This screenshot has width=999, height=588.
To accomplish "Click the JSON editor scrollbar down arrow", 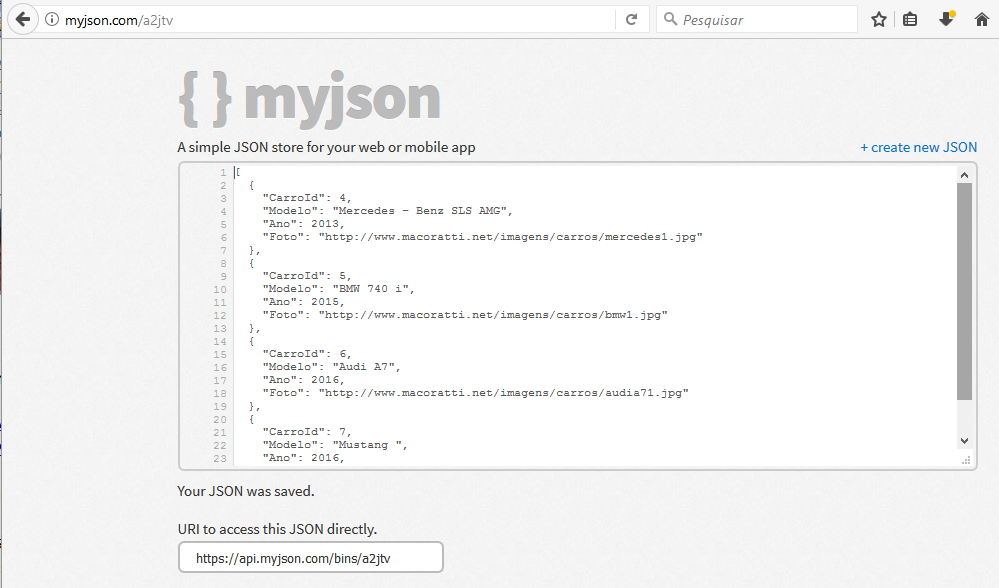I will [x=964, y=441].
